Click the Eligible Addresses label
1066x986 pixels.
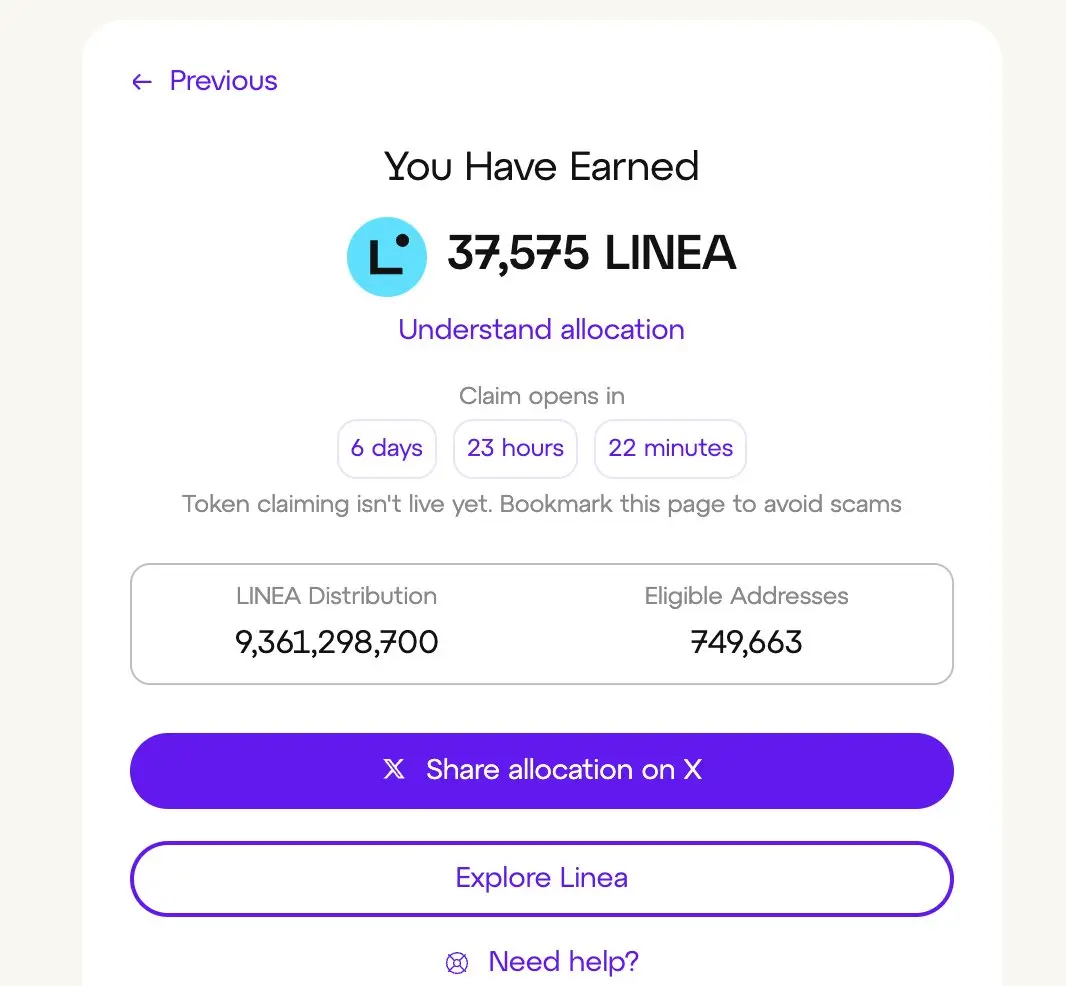[x=746, y=596]
